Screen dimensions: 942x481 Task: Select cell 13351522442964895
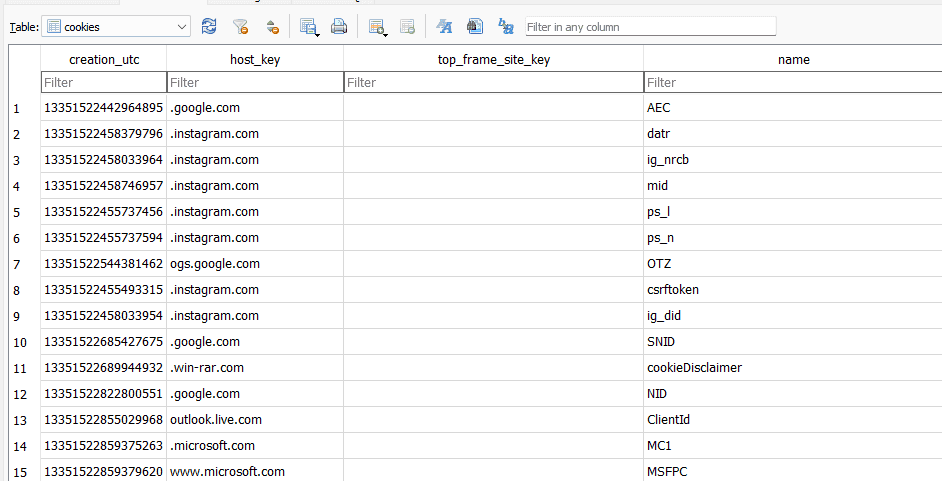point(104,108)
